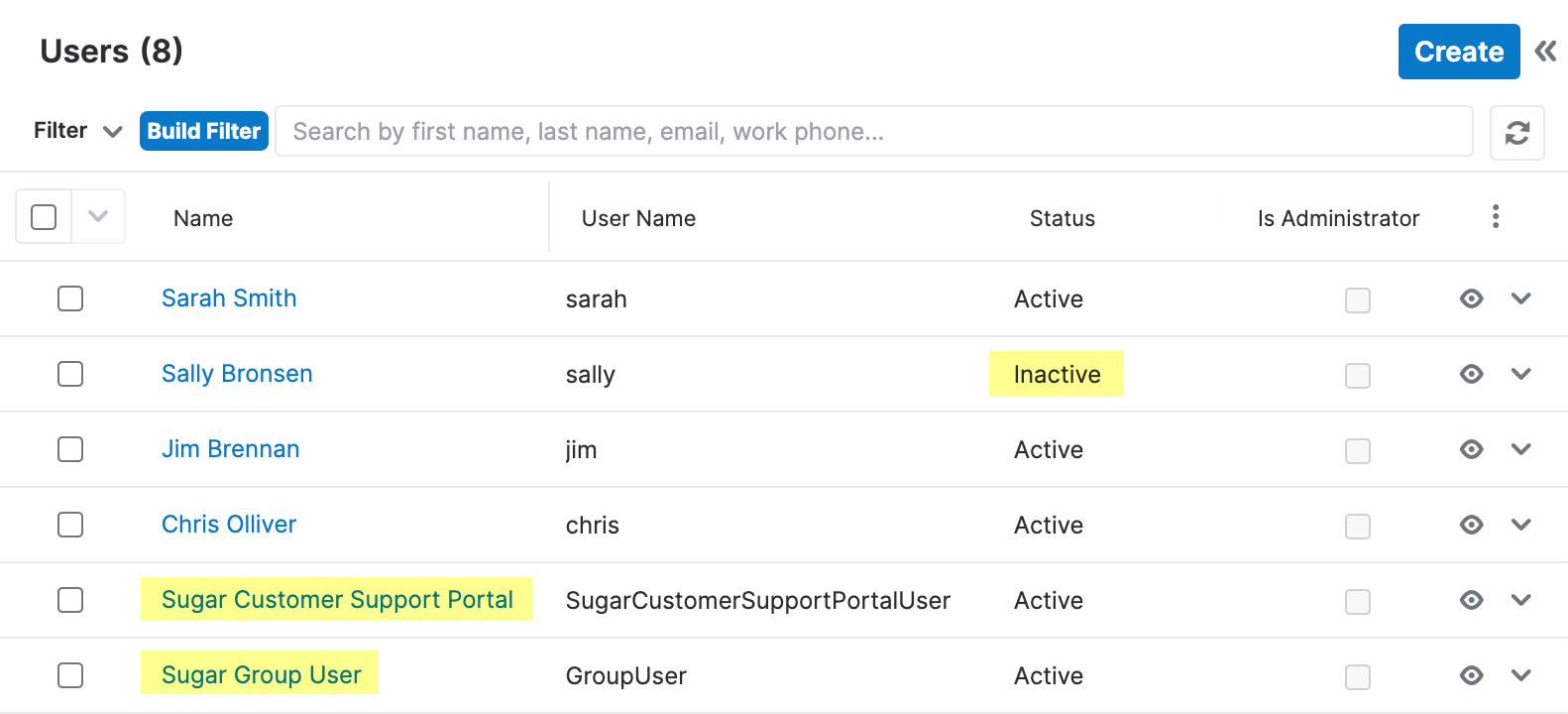Preview Sugar Group User via eye icon
The width and height of the screenshot is (1568, 714).
1471,675
